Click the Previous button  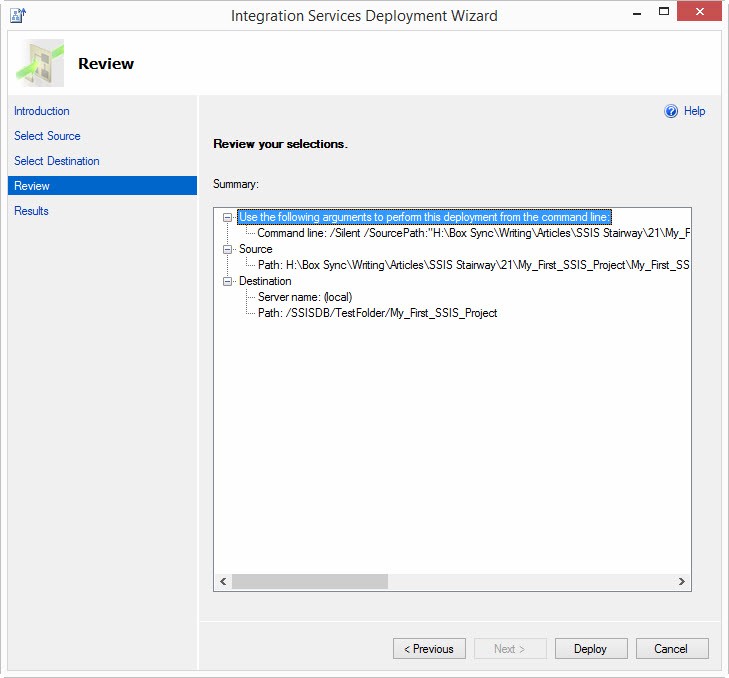429,649
